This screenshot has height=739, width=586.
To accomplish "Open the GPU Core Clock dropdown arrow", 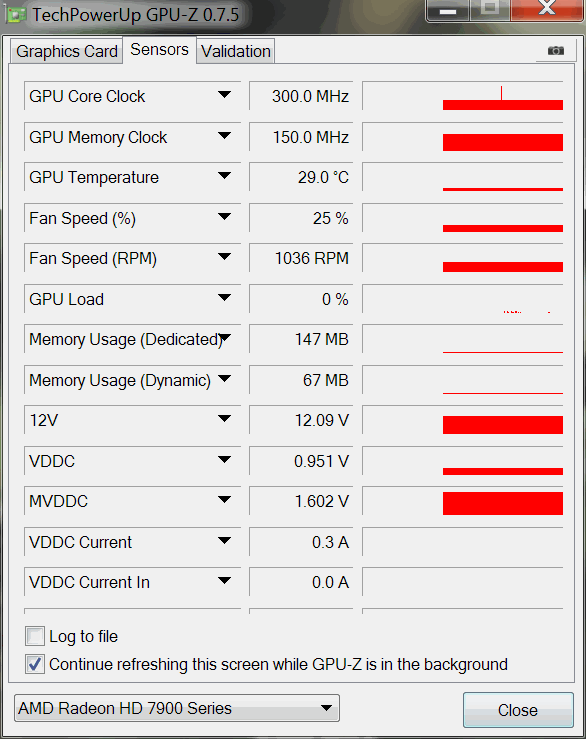I will 225,95.
